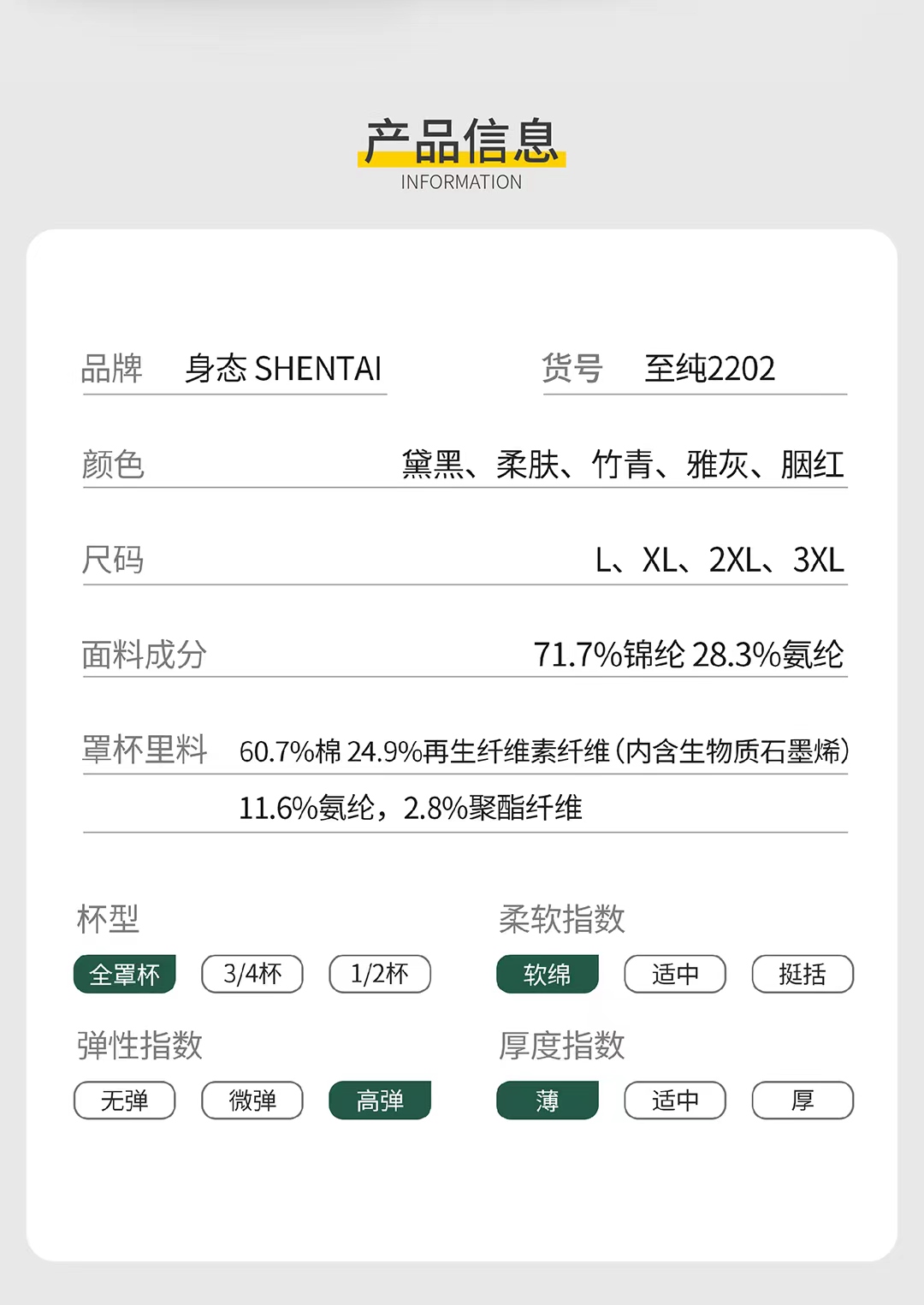Choose 适中 under 厚度指数
The width and height of the screenshot is (924, 1305).
(675, 1100)
